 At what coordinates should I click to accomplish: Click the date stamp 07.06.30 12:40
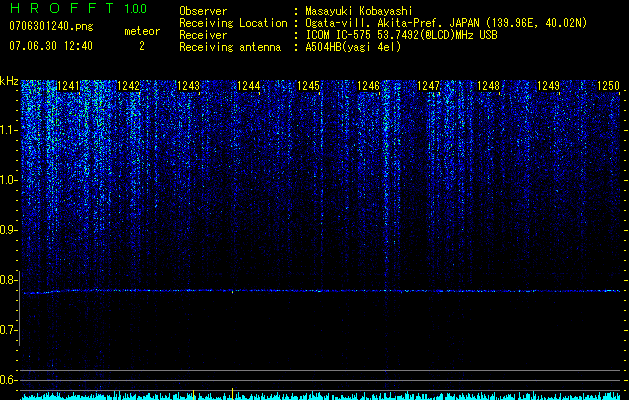pos(51,46)
